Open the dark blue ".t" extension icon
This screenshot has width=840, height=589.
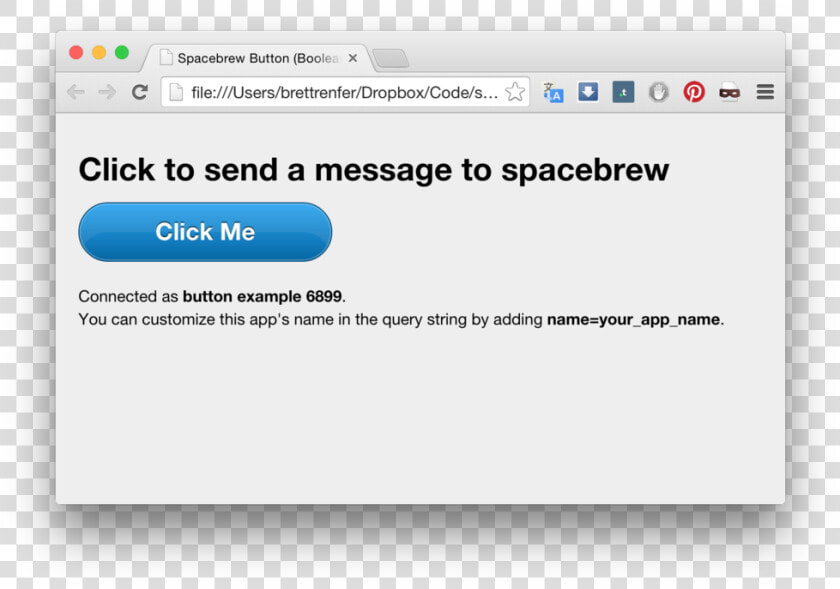pos(623,92)
